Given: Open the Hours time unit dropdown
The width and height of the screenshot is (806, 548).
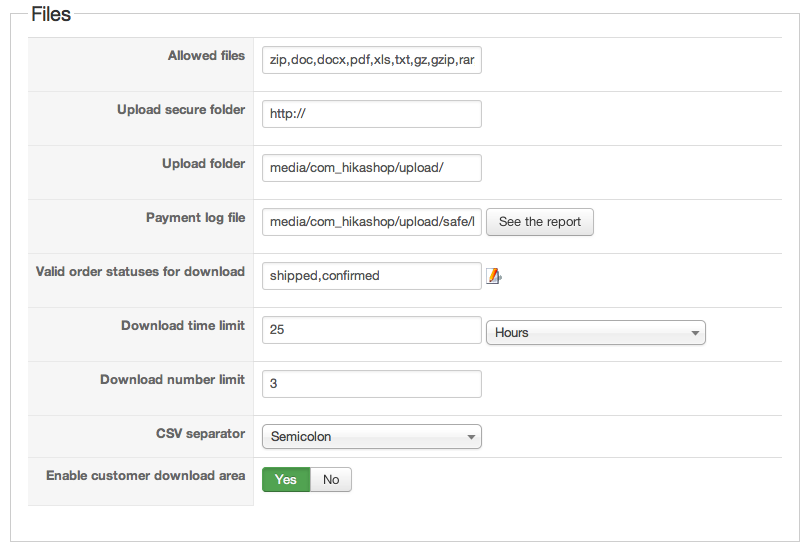Looking at the screenshot, I should coord(596,332).
